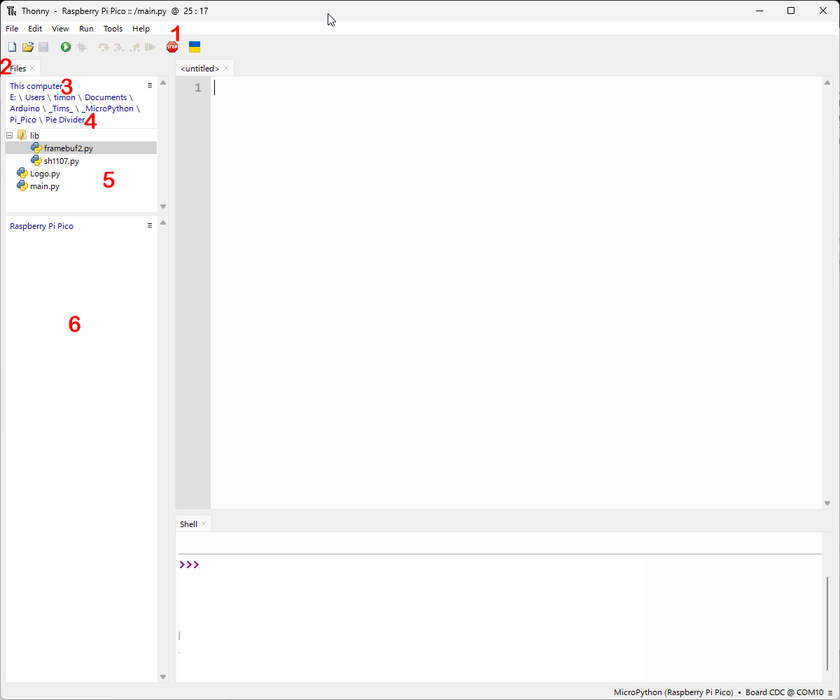Navigate to _MicroPython folder in path
The image size is (840, 700).
[x=108, y=109]
